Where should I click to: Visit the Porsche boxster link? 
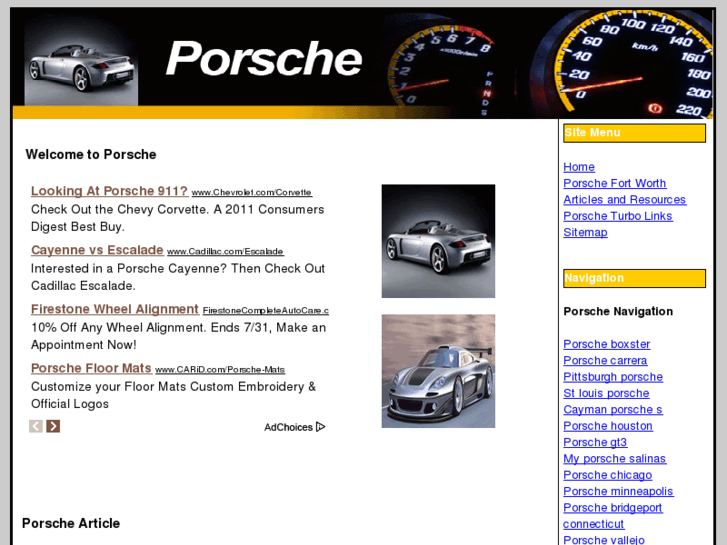pos(606,344)
